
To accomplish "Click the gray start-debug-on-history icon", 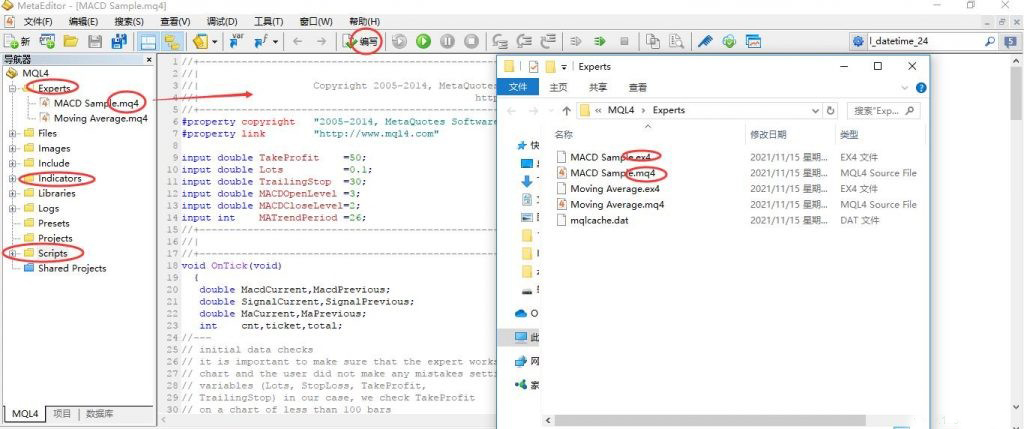I will coord(399,41).
